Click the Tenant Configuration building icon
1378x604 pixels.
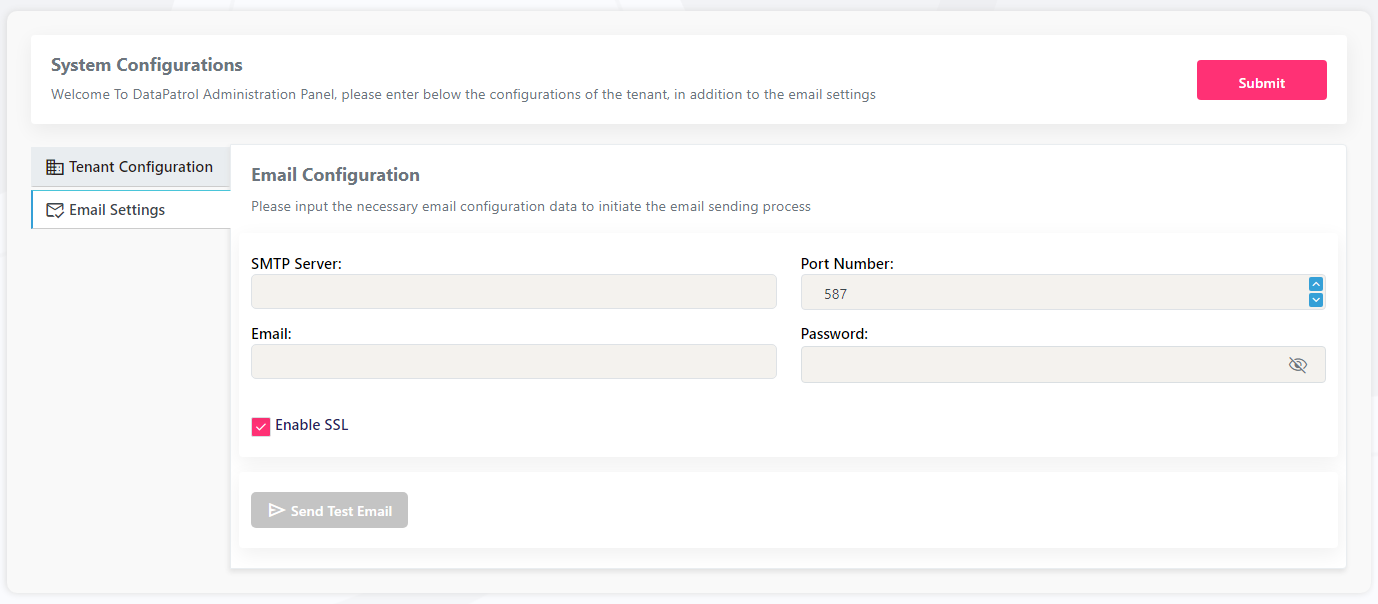point(55,167)
